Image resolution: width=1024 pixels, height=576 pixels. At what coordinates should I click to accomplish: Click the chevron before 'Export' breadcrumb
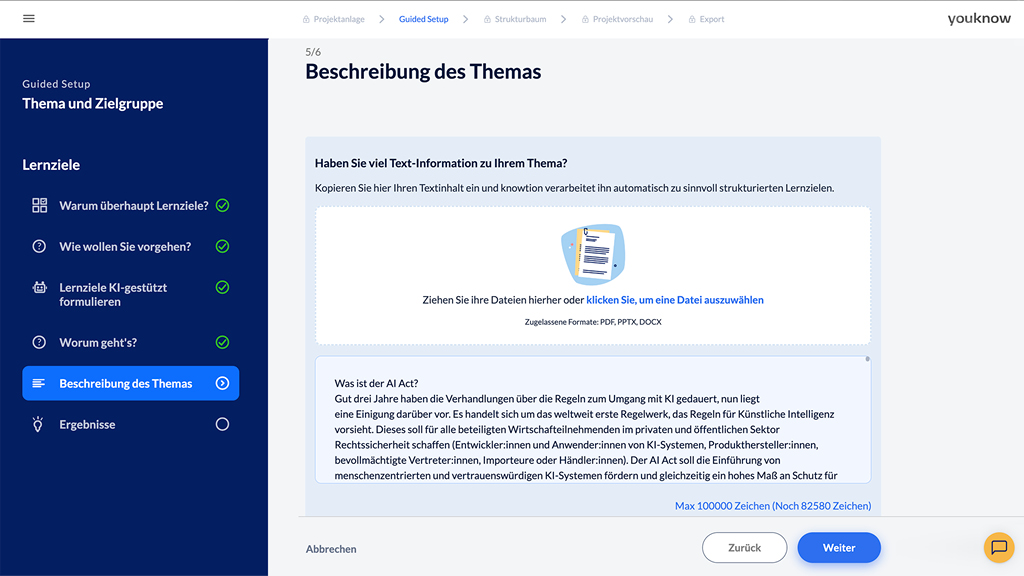(x=670, y=18)
